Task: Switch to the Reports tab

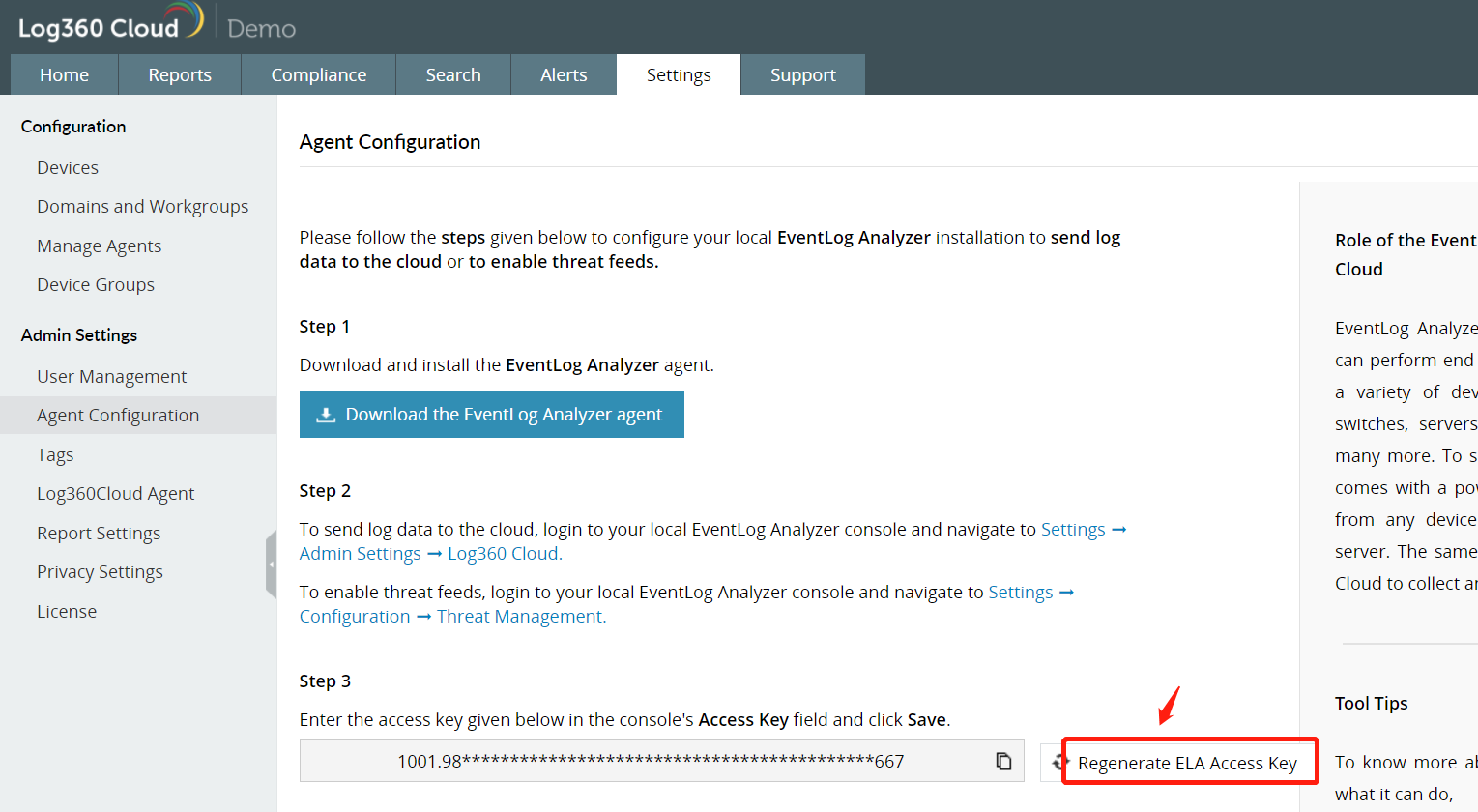Action: pyautogui.click(x=180, y=74)
